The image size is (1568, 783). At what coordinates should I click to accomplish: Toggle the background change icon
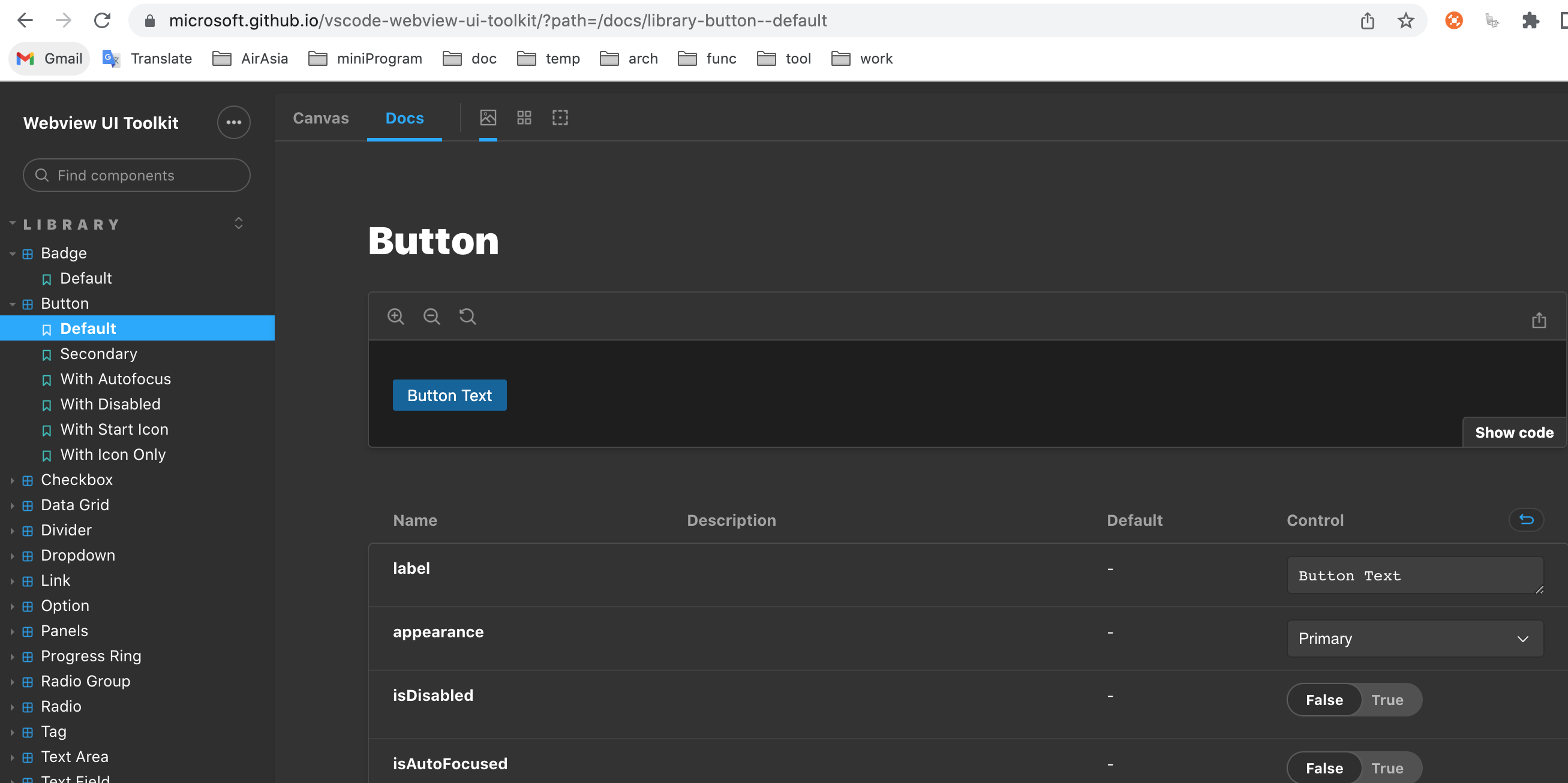coord(488,118)
